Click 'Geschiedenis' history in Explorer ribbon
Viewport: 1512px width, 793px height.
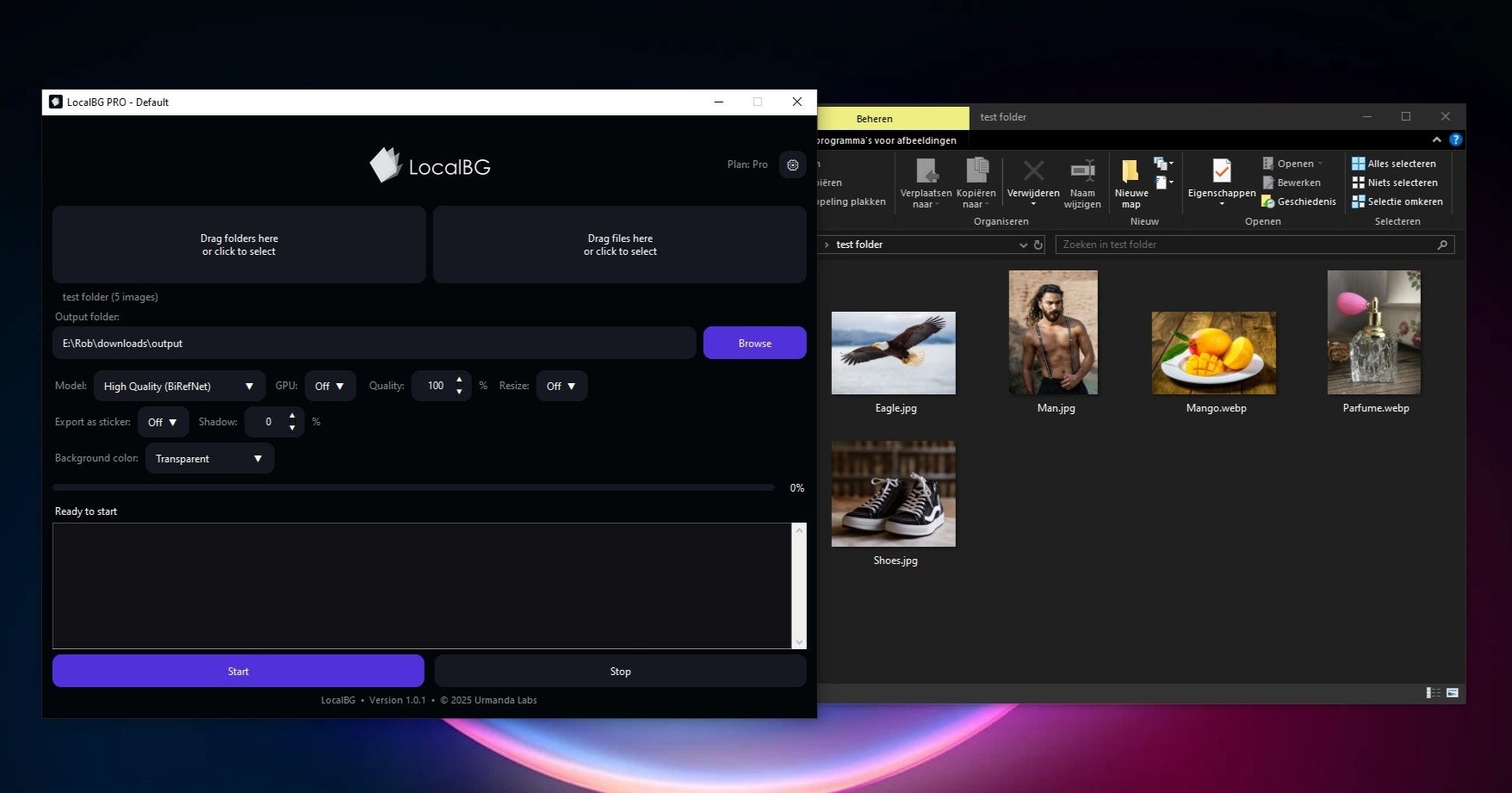coord(1299,201)
